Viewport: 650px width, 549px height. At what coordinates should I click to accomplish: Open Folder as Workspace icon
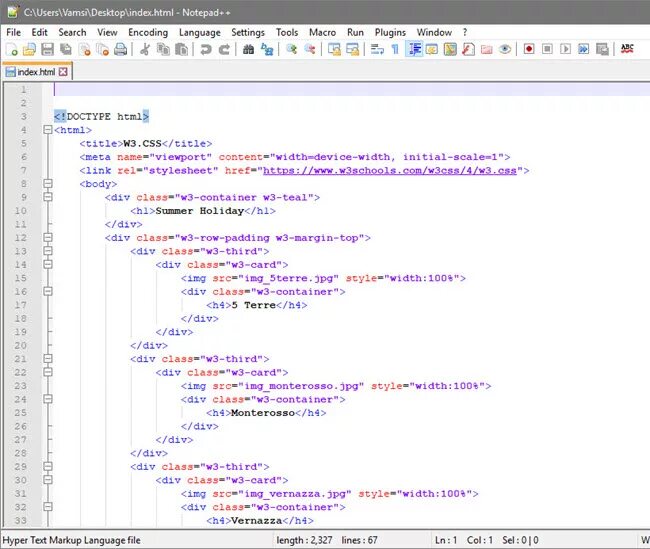coord(486,49)
